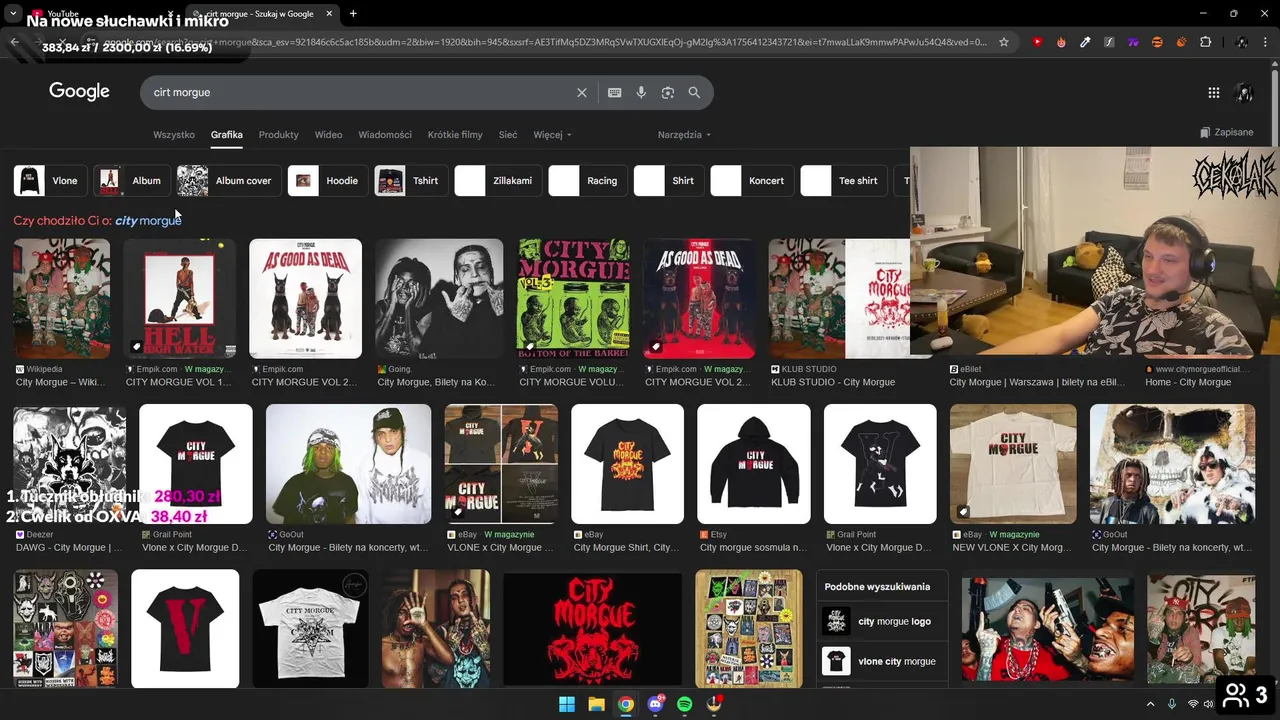
Task: Select the Zillakami filter chip
Action: coord(498,181)
